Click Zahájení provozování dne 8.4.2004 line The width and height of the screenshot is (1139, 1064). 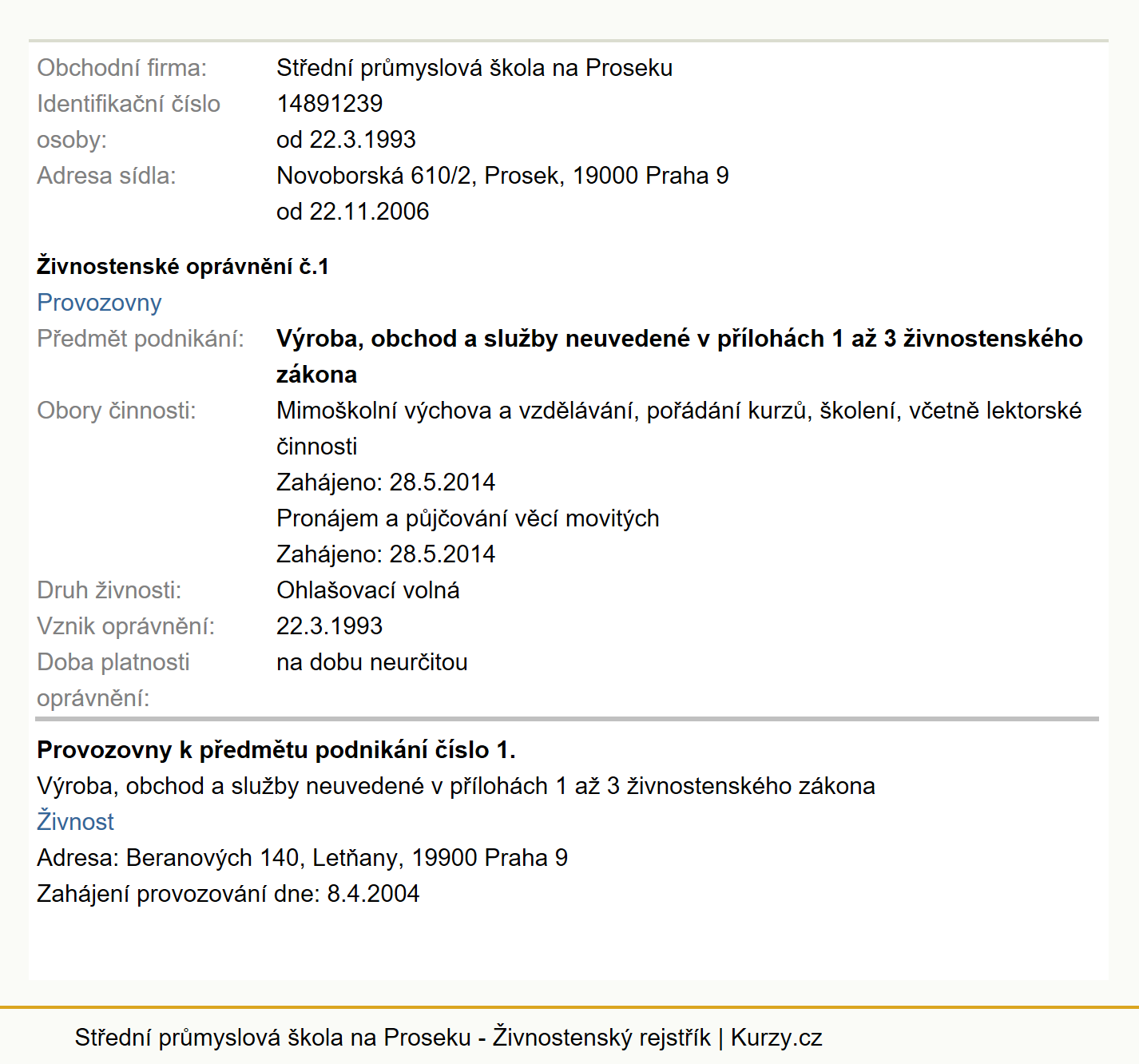tap(228, 894)
